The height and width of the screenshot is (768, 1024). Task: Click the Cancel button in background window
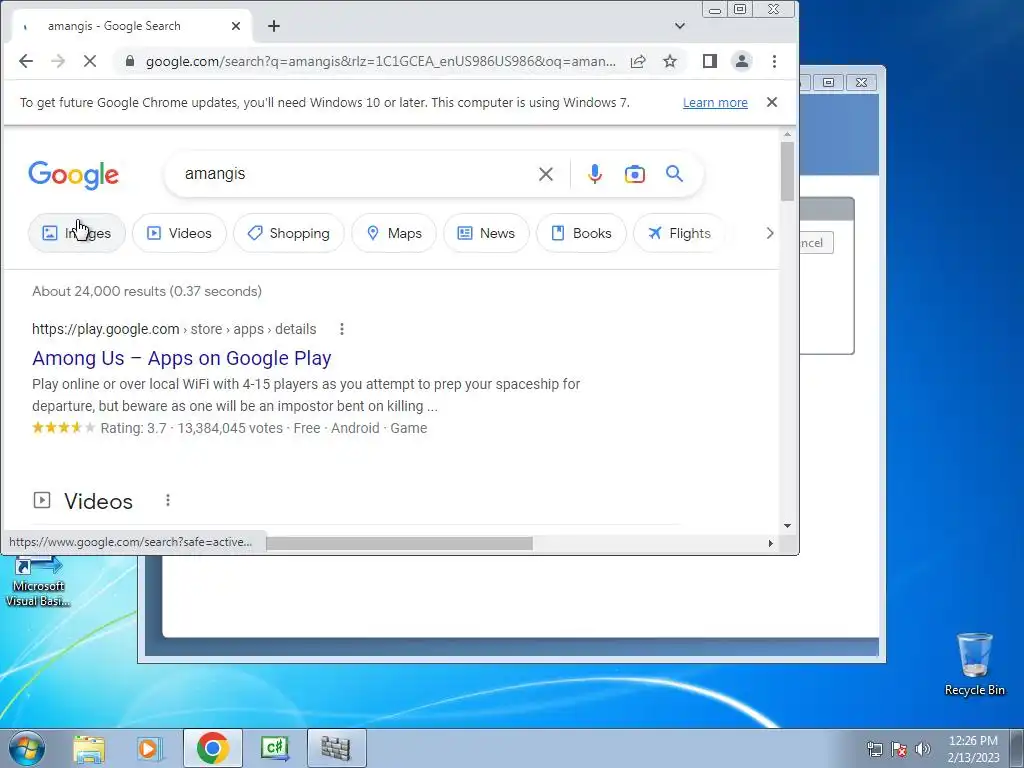[816, 243]
